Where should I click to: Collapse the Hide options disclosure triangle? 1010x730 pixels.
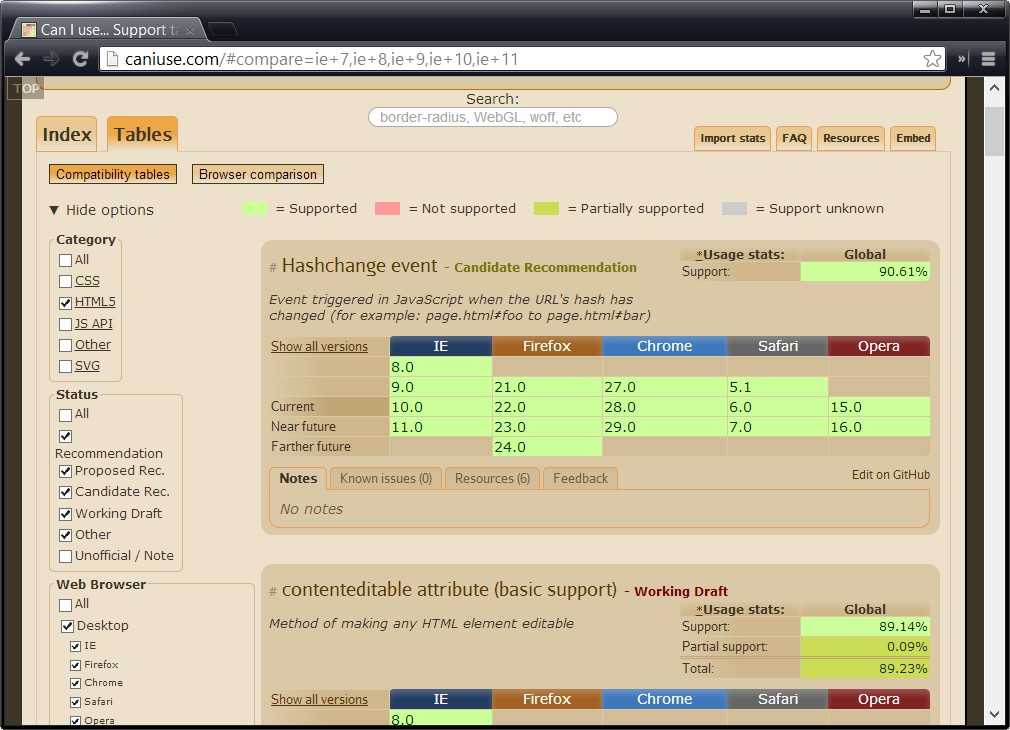click(54, 210)
